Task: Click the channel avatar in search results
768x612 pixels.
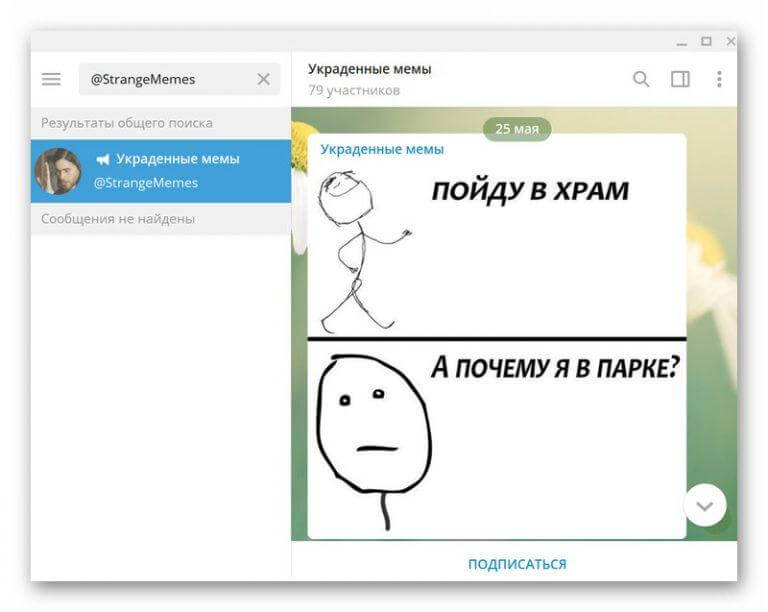Action: [x=58, y=171]
